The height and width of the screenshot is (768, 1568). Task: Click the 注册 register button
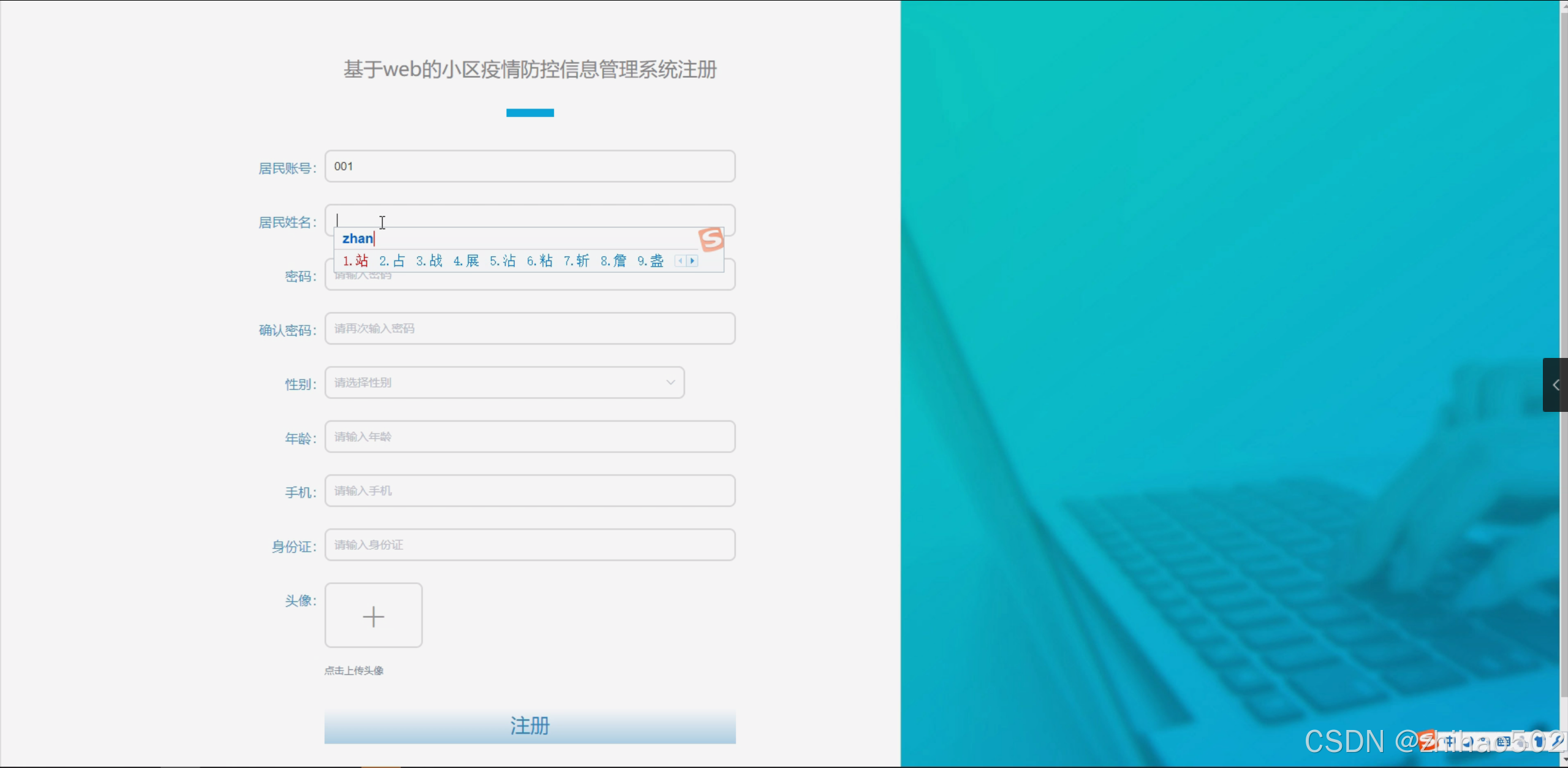tap(529, 726)
